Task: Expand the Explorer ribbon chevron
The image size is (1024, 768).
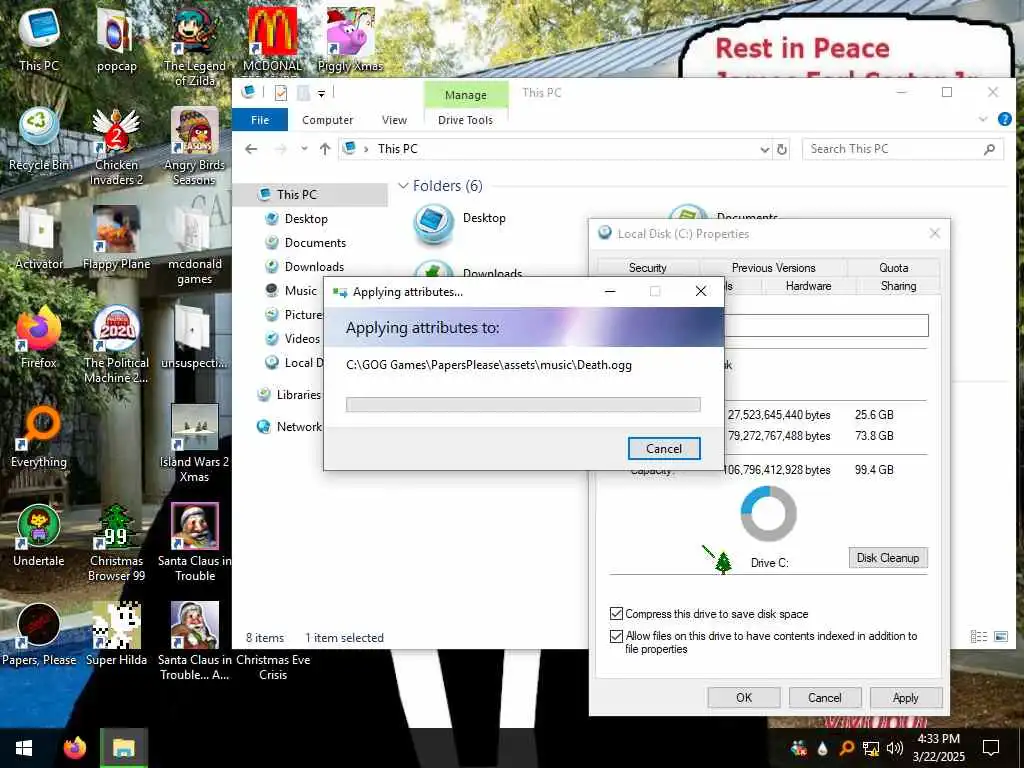Action: tap(983, 120)
